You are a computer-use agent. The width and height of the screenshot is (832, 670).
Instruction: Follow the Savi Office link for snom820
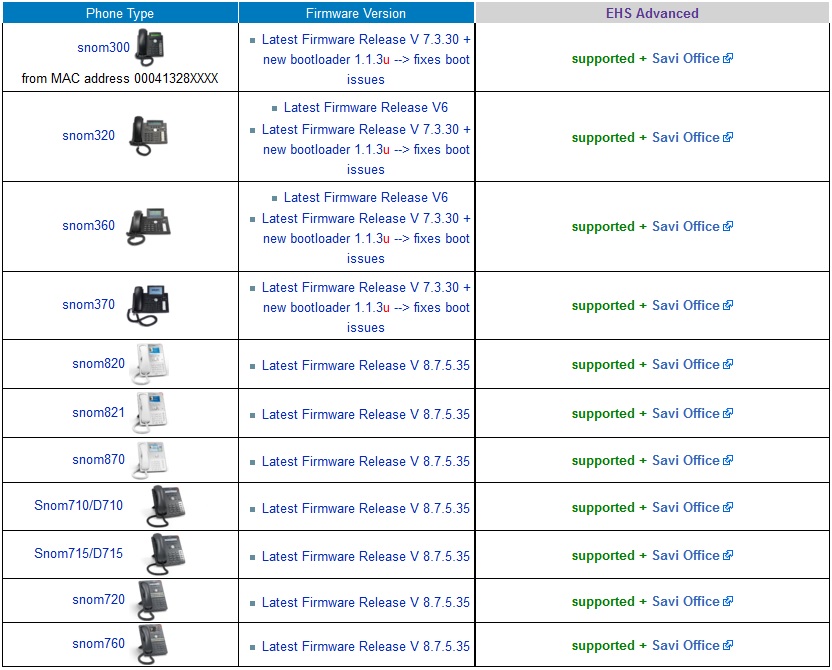tap(692, 364)
